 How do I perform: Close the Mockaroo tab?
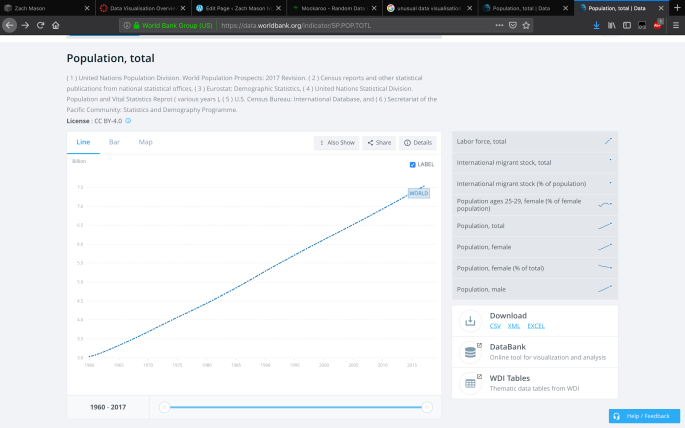(374, 8)
